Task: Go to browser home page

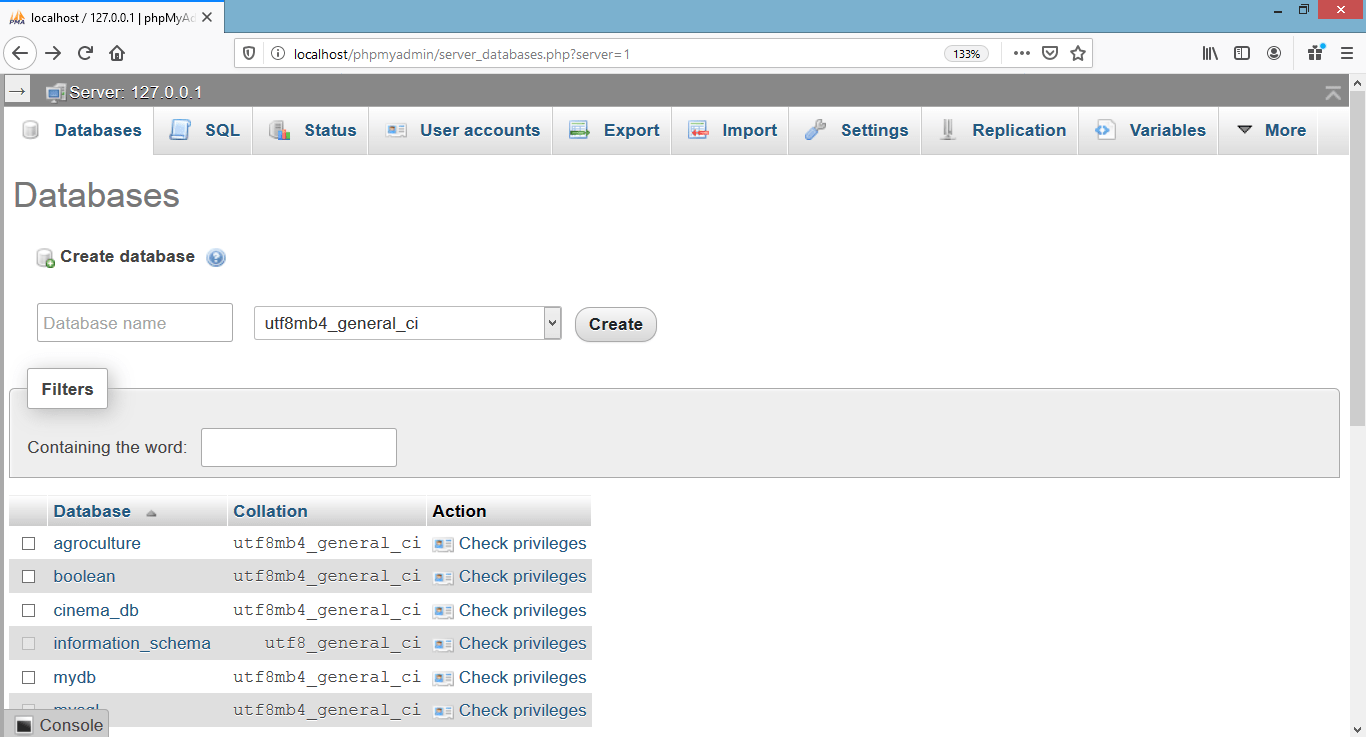Action: [117, 53]
